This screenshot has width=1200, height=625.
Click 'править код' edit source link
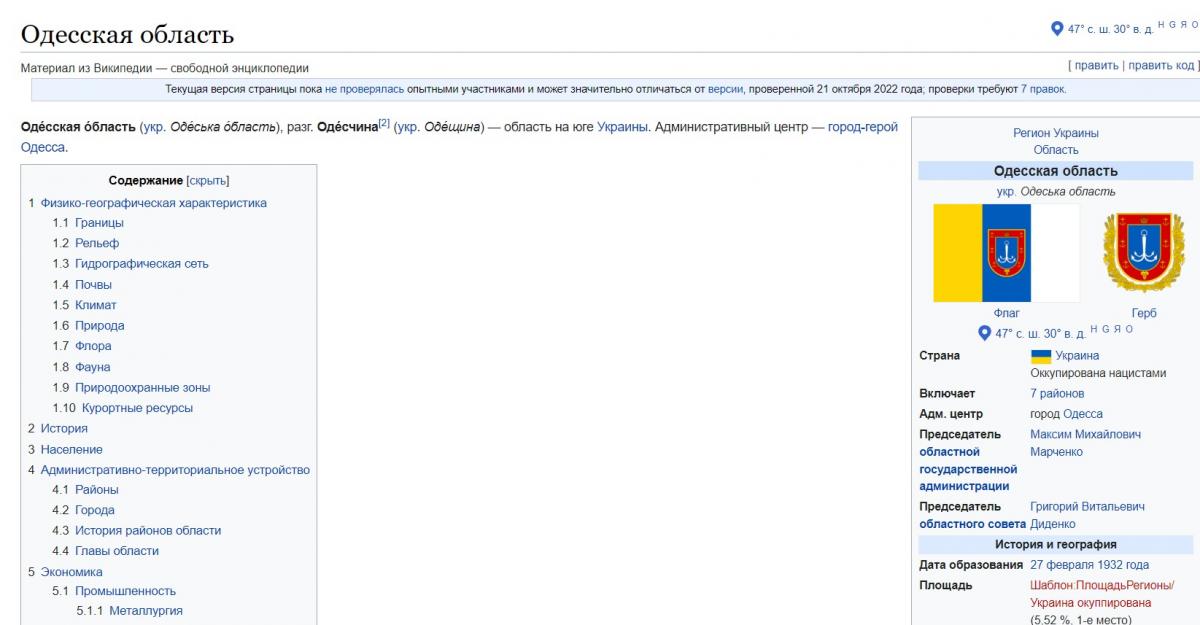1161,66
